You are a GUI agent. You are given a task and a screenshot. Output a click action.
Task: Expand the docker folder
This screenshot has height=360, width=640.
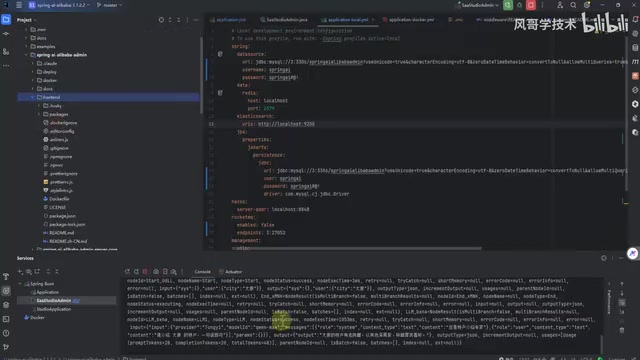click(33, 80)
